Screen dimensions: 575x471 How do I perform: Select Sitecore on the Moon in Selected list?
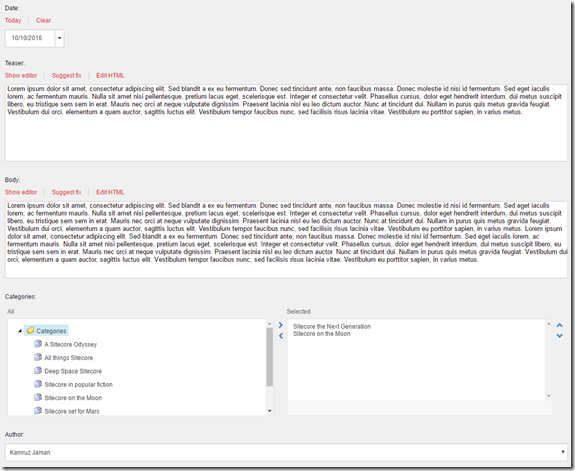(x=322, y=334)
